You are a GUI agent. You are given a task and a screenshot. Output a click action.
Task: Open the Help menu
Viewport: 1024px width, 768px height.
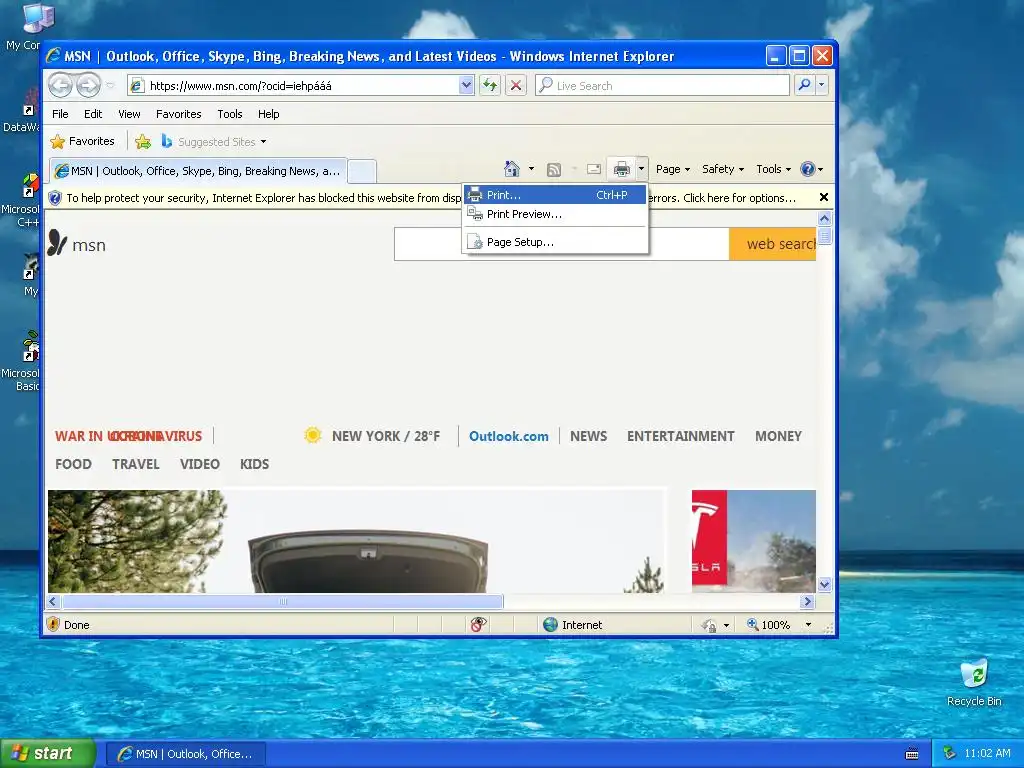268,114
